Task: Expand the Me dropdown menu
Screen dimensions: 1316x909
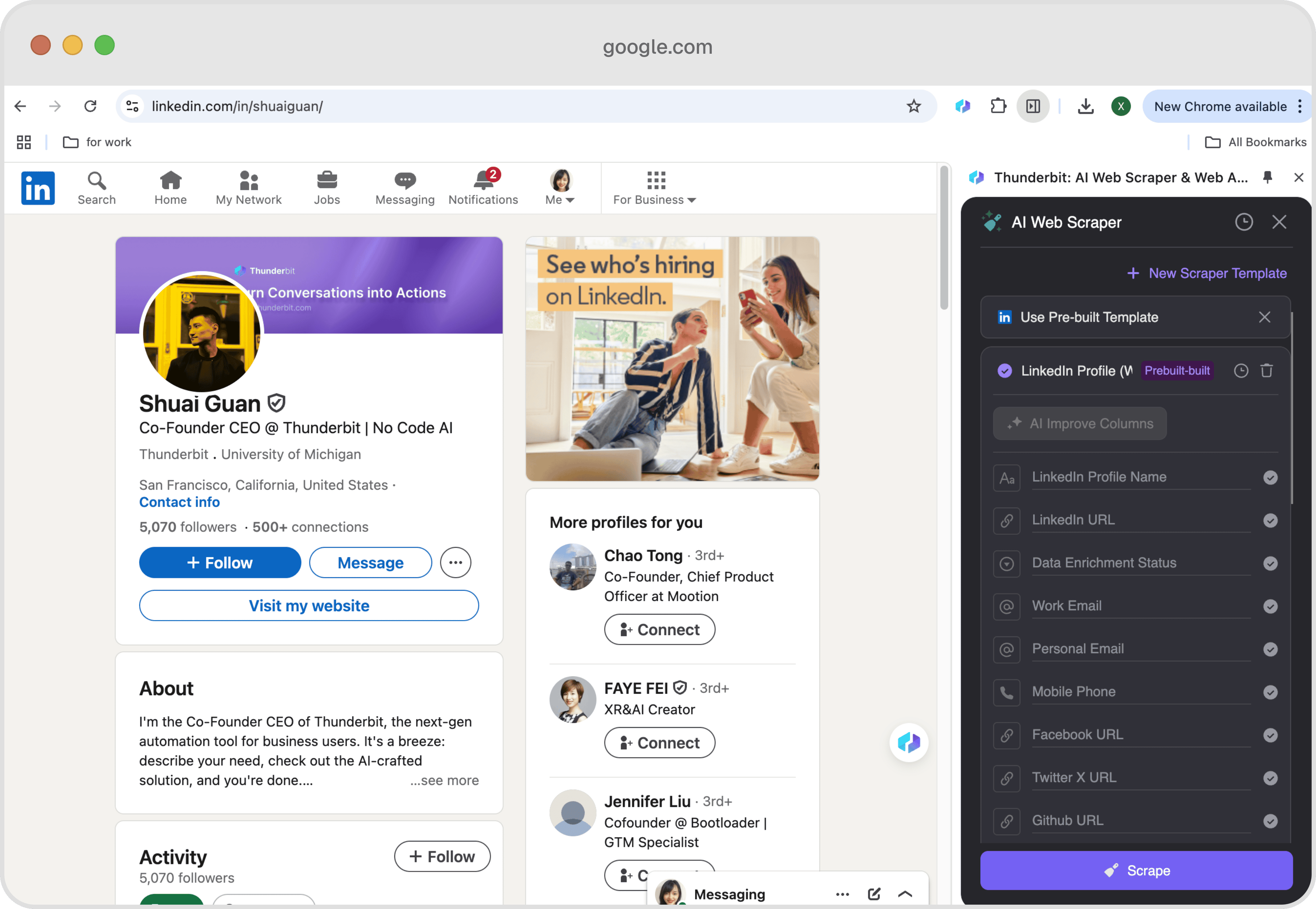Action: point(560,188)
